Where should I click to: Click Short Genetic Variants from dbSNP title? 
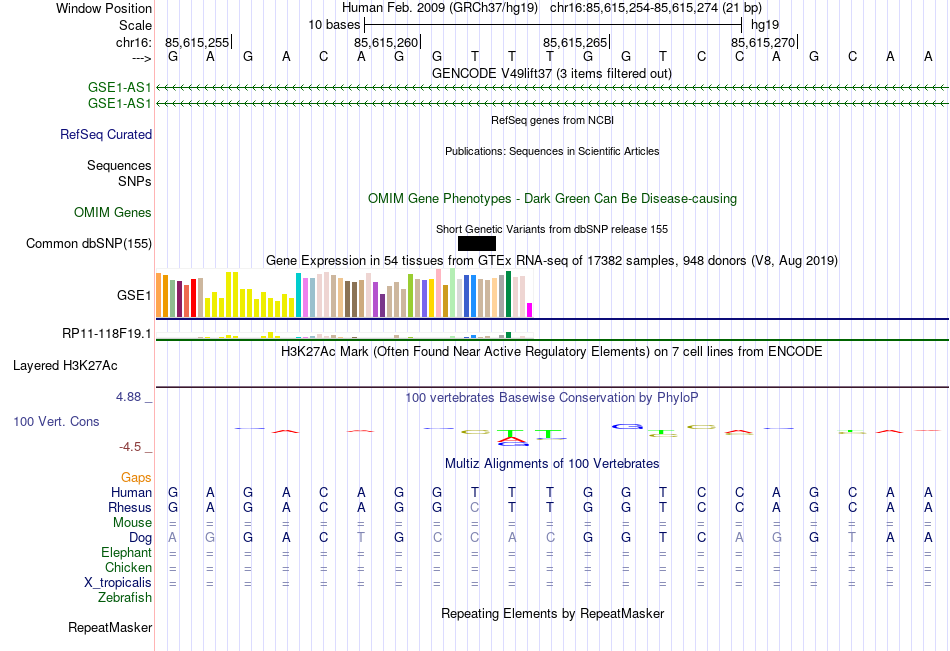(x=552, y=229)
